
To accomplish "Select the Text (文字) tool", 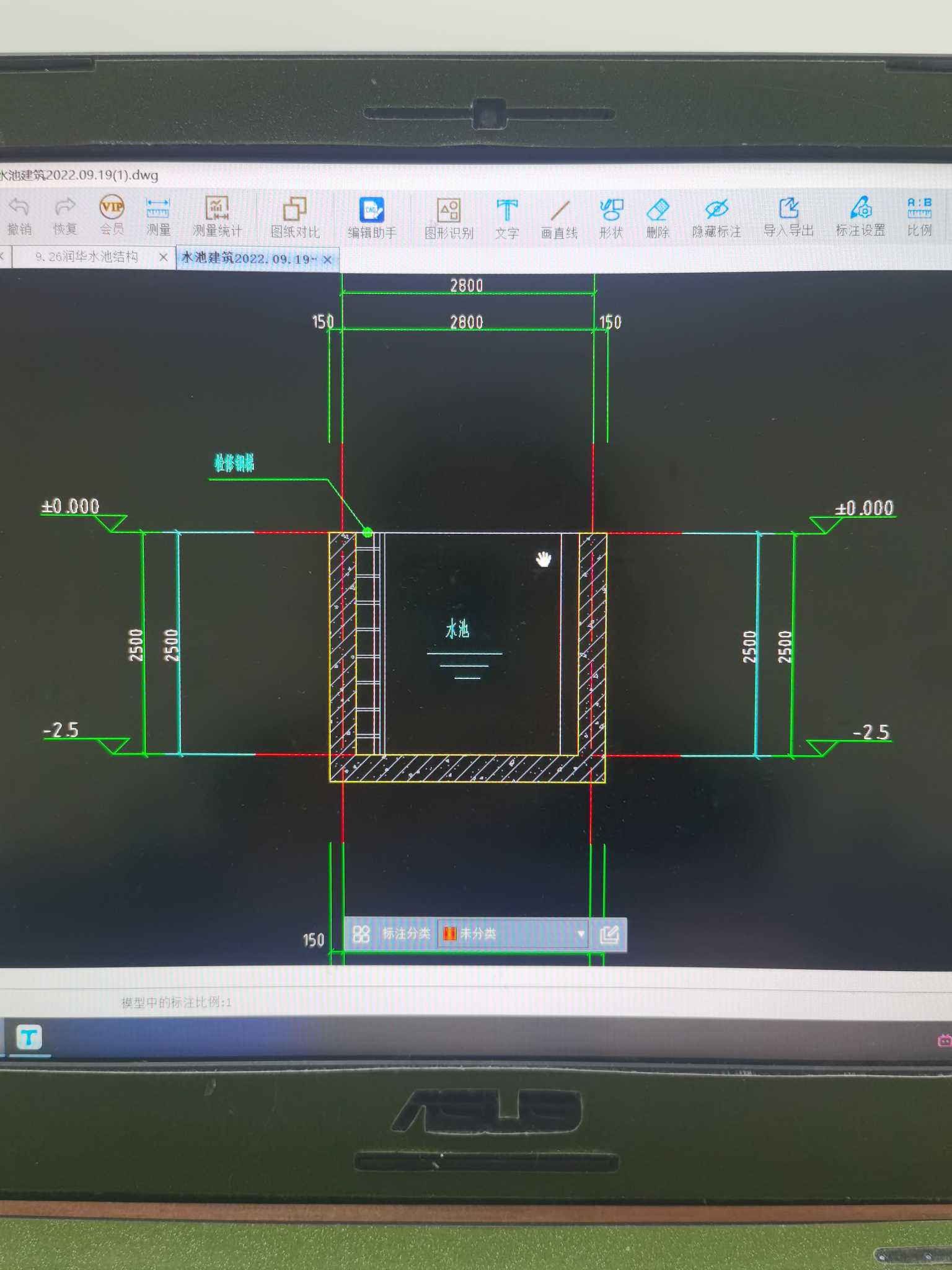I will click(x=507, y=218).
